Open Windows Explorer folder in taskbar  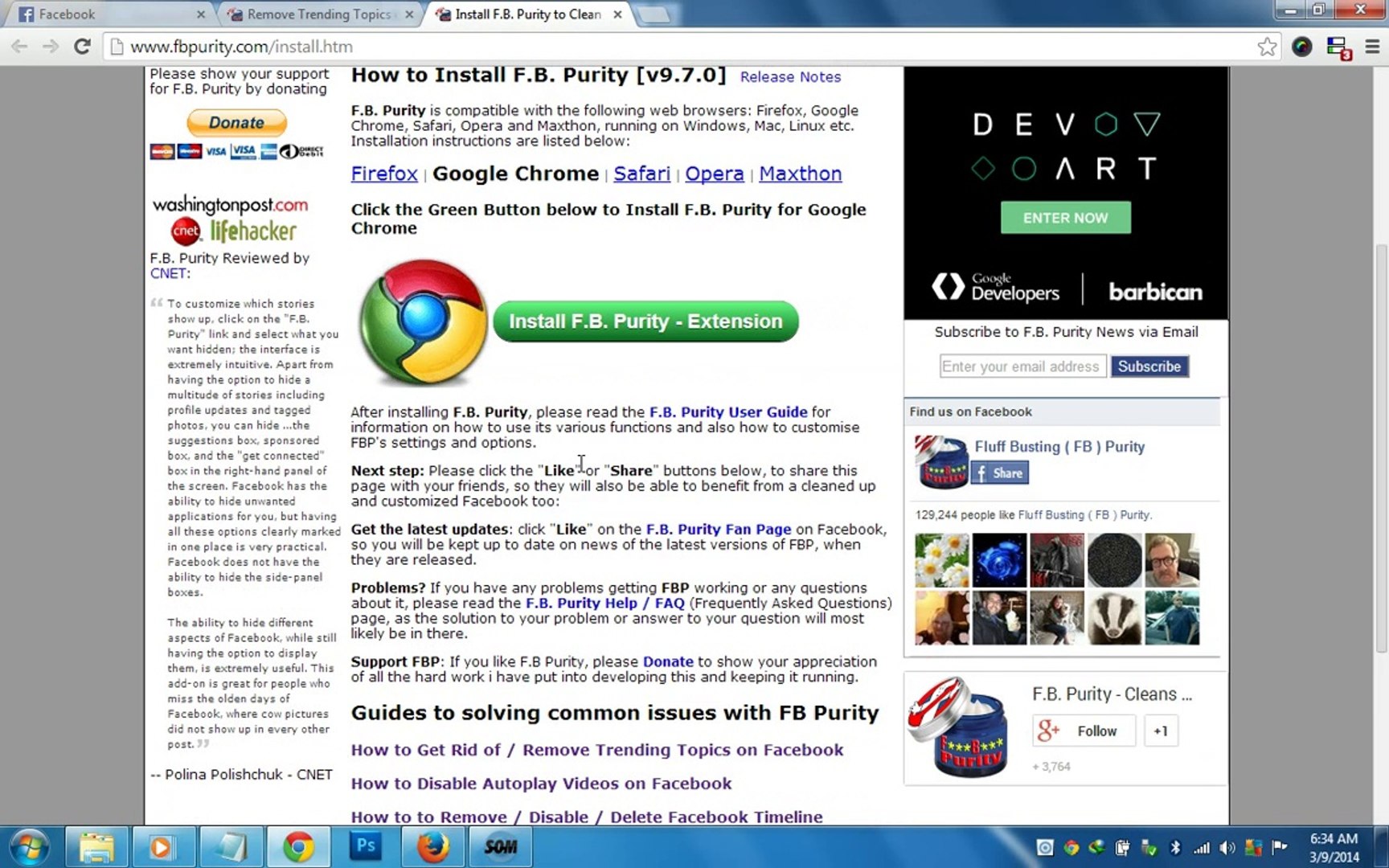(x=96, y=846)
